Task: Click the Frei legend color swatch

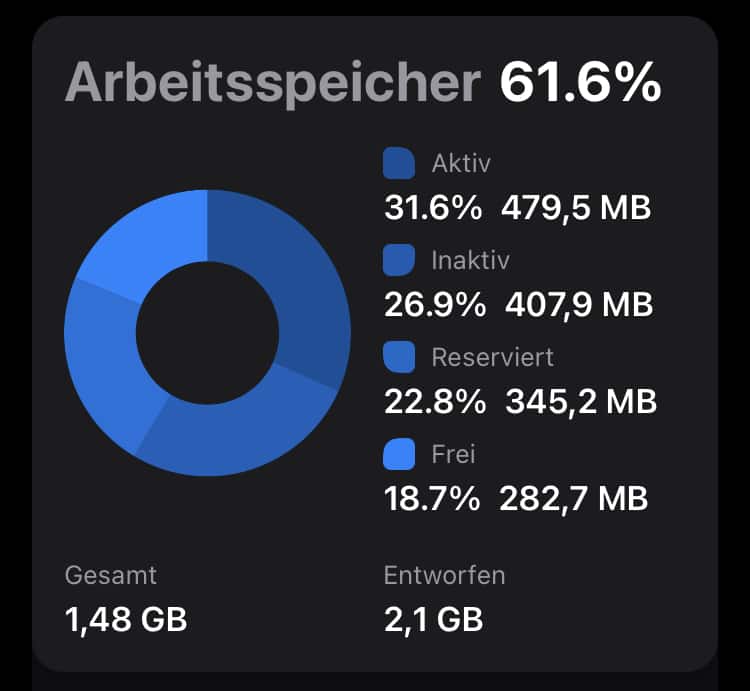Action: [399, 454]
